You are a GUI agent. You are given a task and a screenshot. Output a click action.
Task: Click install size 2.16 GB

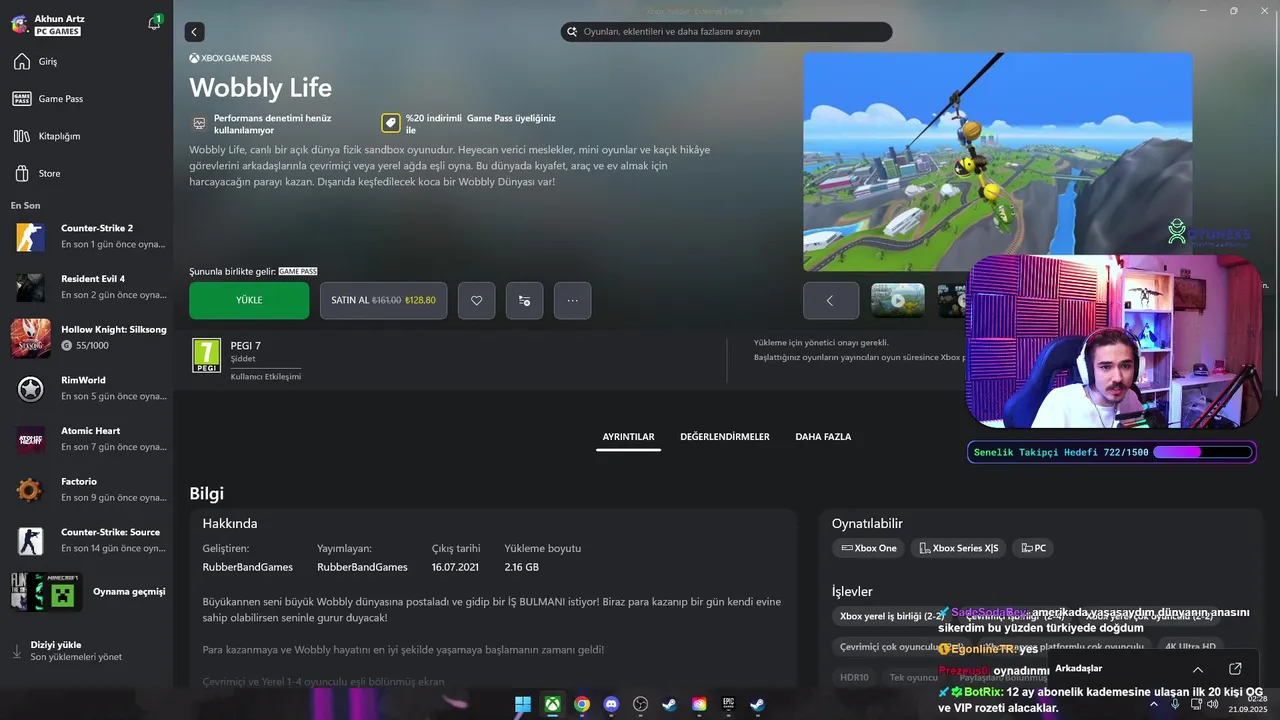pyautogui.click(x=522, y=567)
